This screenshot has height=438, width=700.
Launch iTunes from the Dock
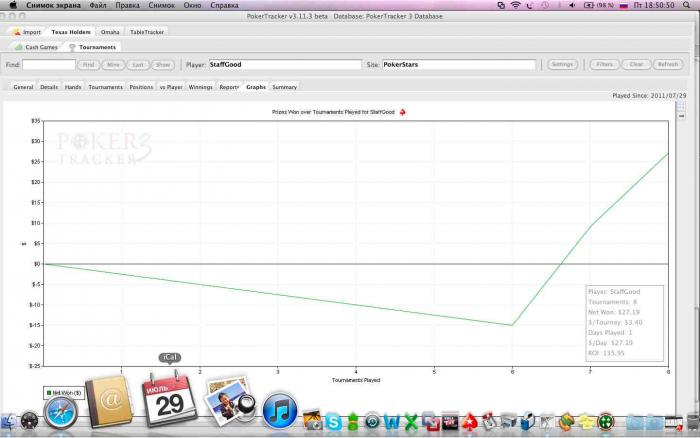click(x=280, y=411)
